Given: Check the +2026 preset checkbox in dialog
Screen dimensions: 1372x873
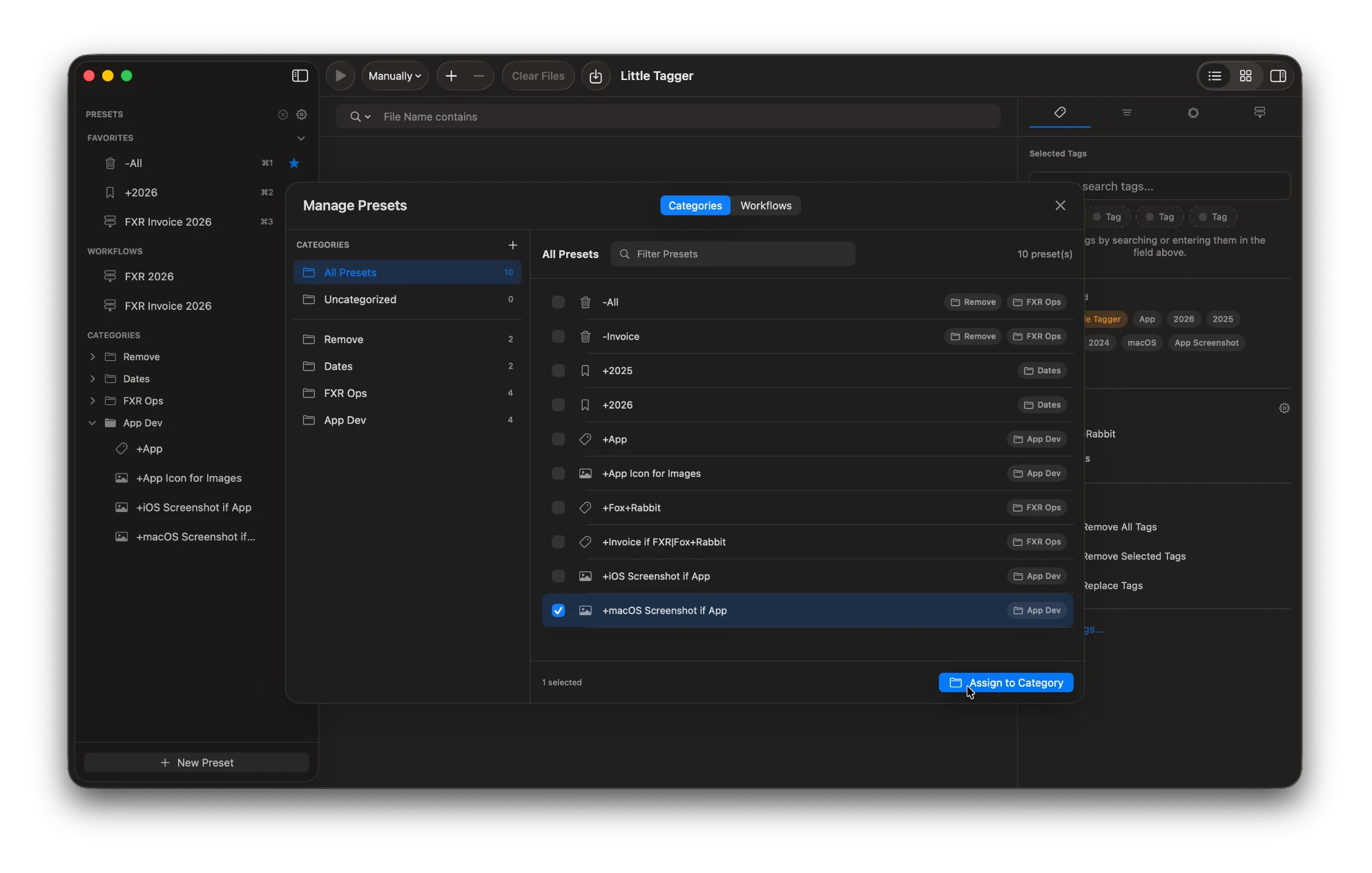Looking at the screenshot, I should coord(559,405).
